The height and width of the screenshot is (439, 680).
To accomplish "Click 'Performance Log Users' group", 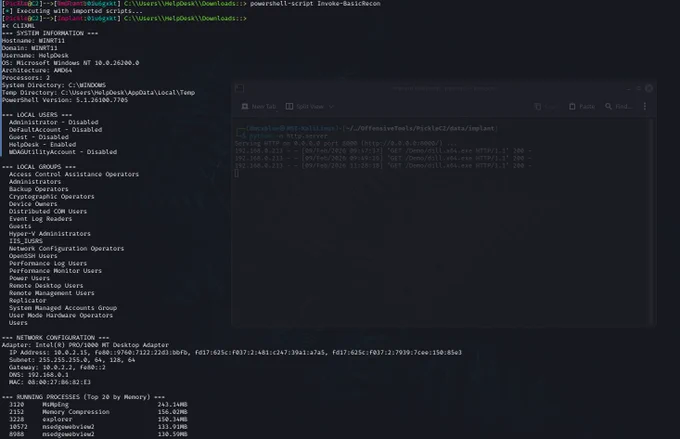I will pos(48,263).
